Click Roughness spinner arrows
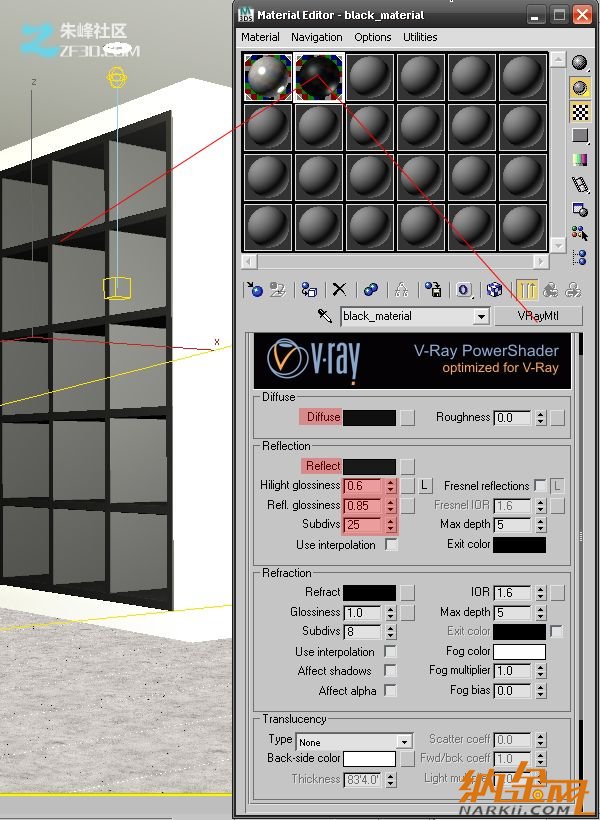Viewport: 600px width, 820px height. 541,417
